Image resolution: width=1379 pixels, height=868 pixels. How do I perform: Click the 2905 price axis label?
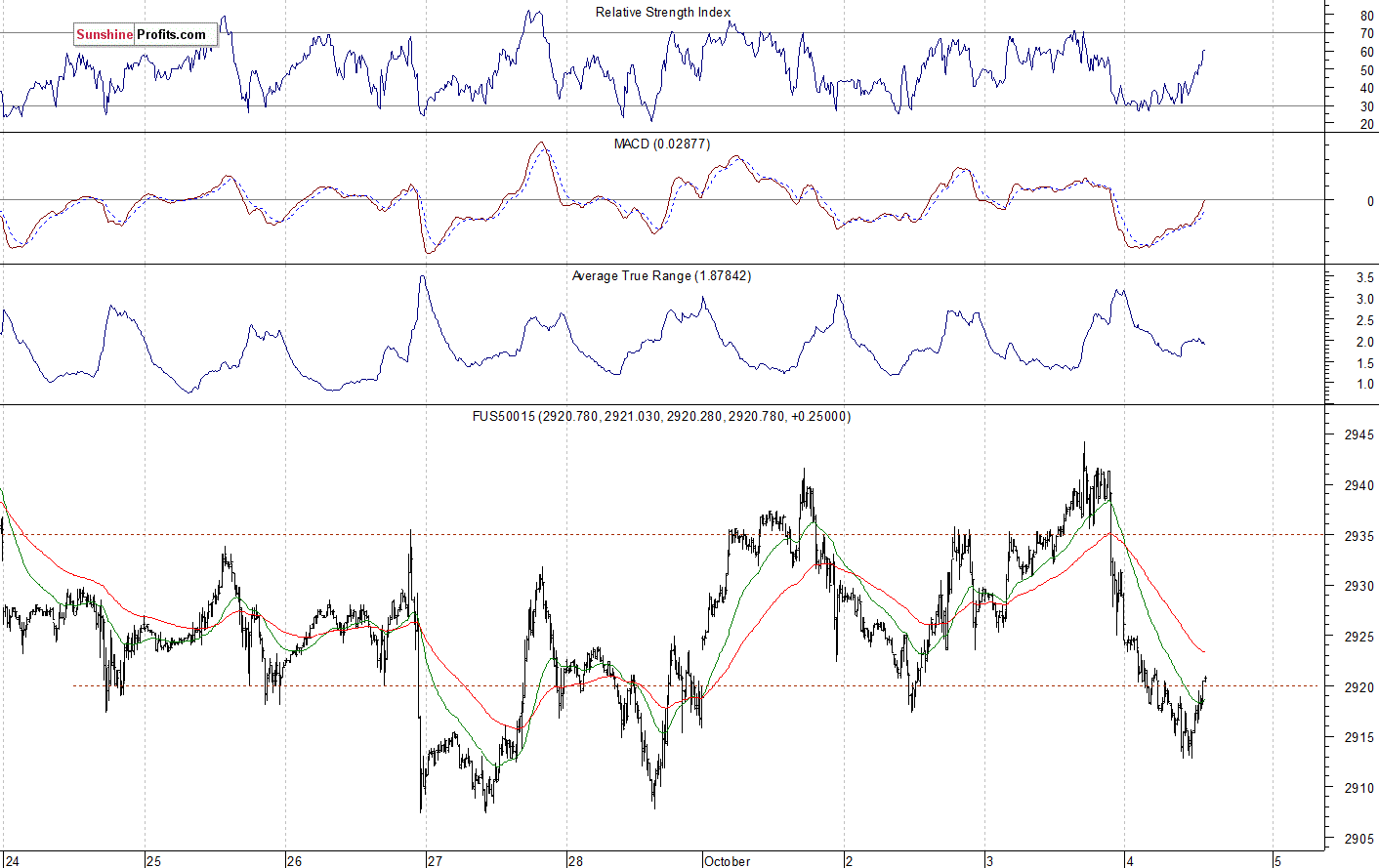(x=1358, y=838)
